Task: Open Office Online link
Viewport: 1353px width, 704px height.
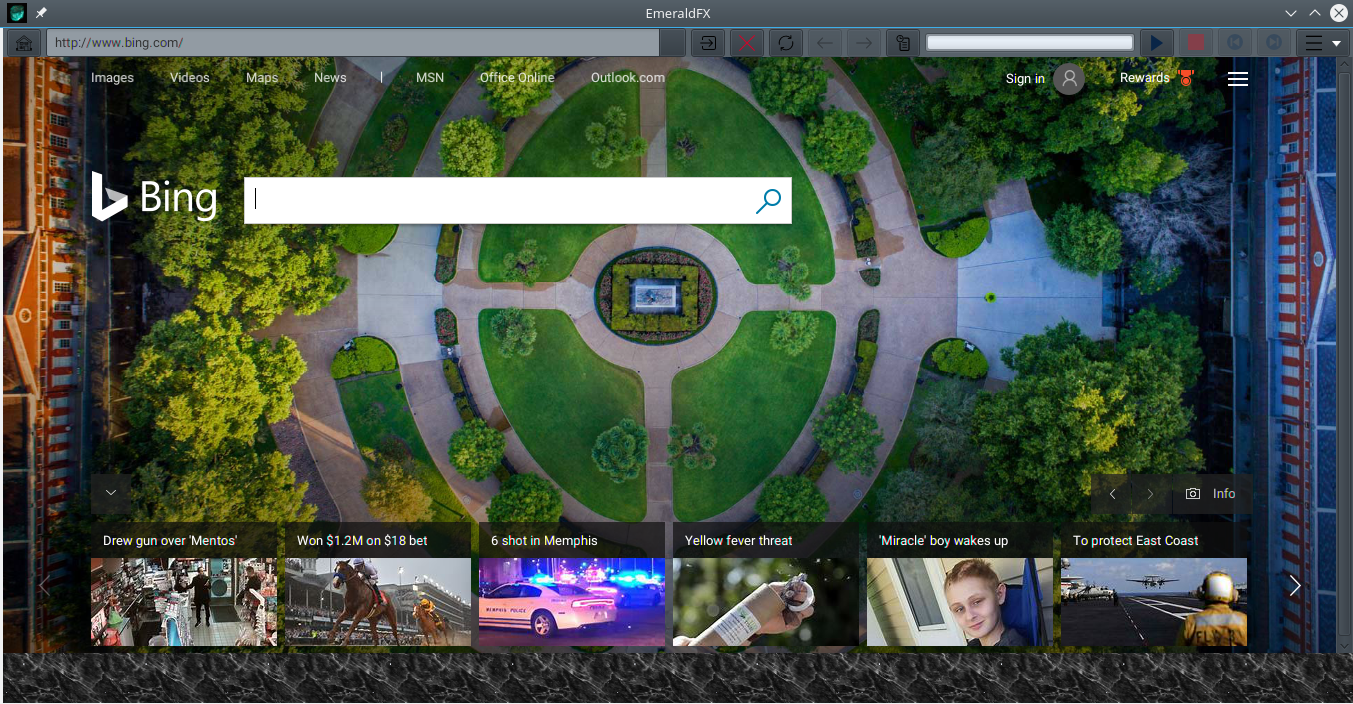Action: click(517, 78)
